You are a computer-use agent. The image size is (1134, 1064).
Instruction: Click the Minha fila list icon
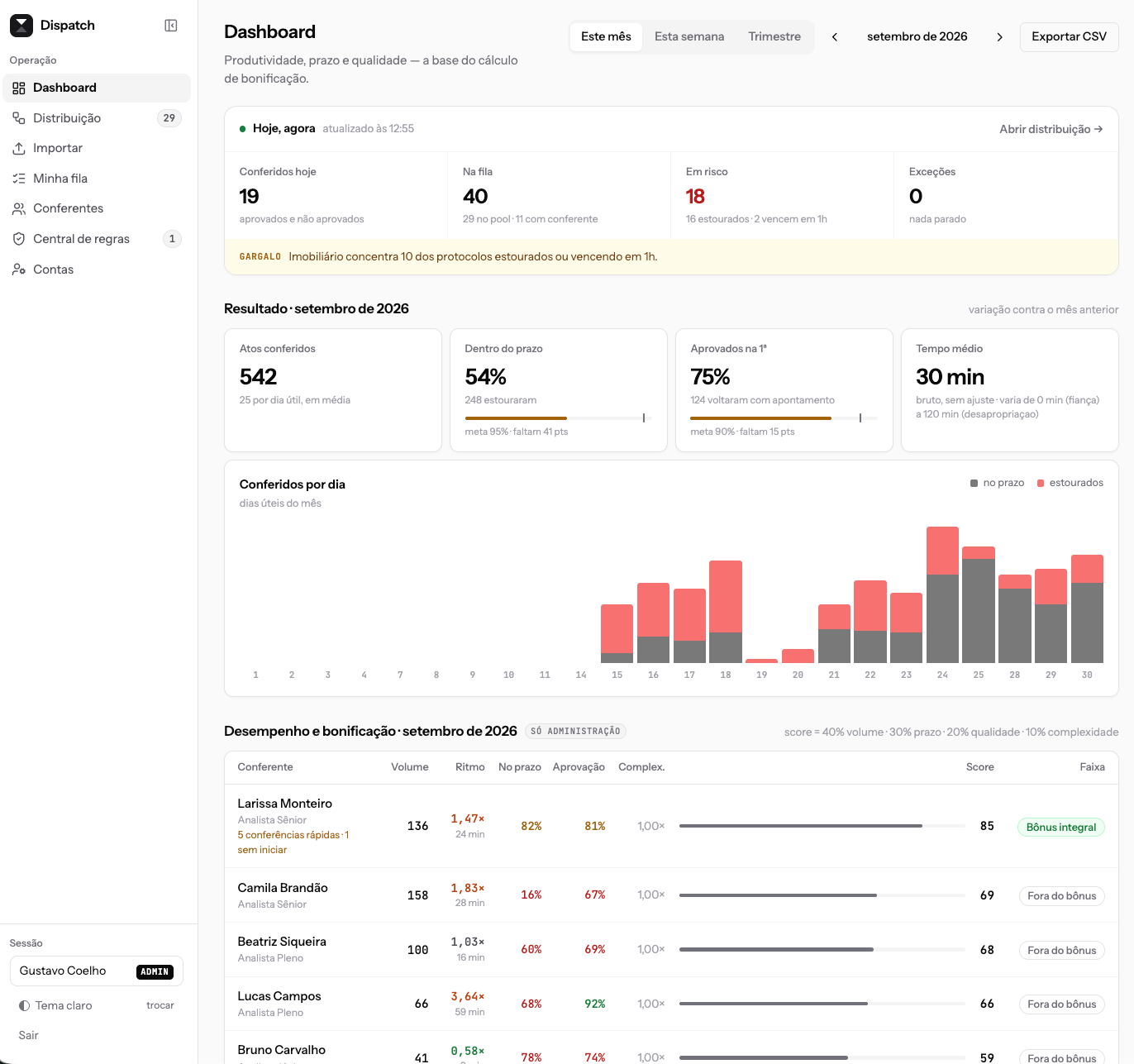pos(19,179)
